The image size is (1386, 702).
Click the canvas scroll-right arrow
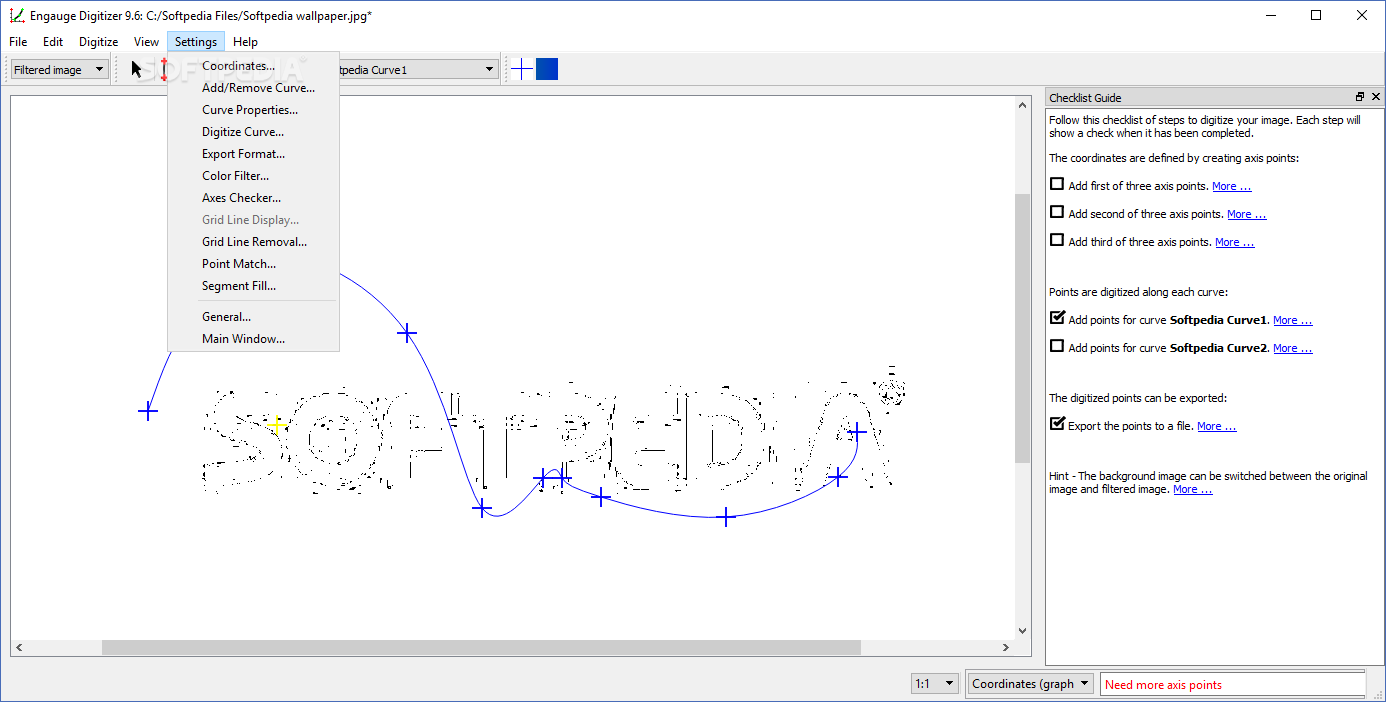click(x=1006, y=648)
